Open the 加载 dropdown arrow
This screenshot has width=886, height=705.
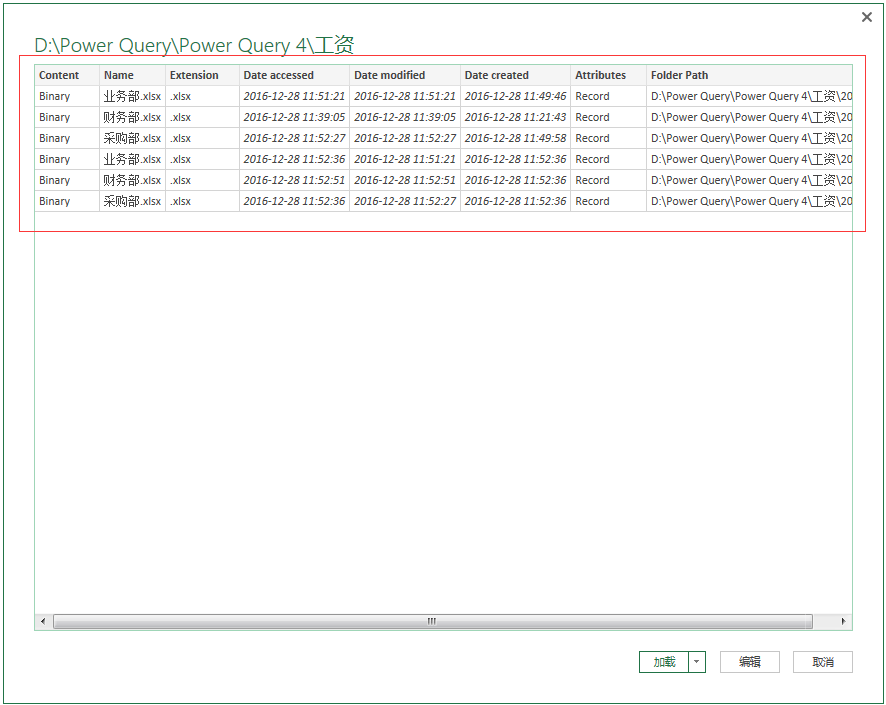pyautogui.click(x=697, y=662)
